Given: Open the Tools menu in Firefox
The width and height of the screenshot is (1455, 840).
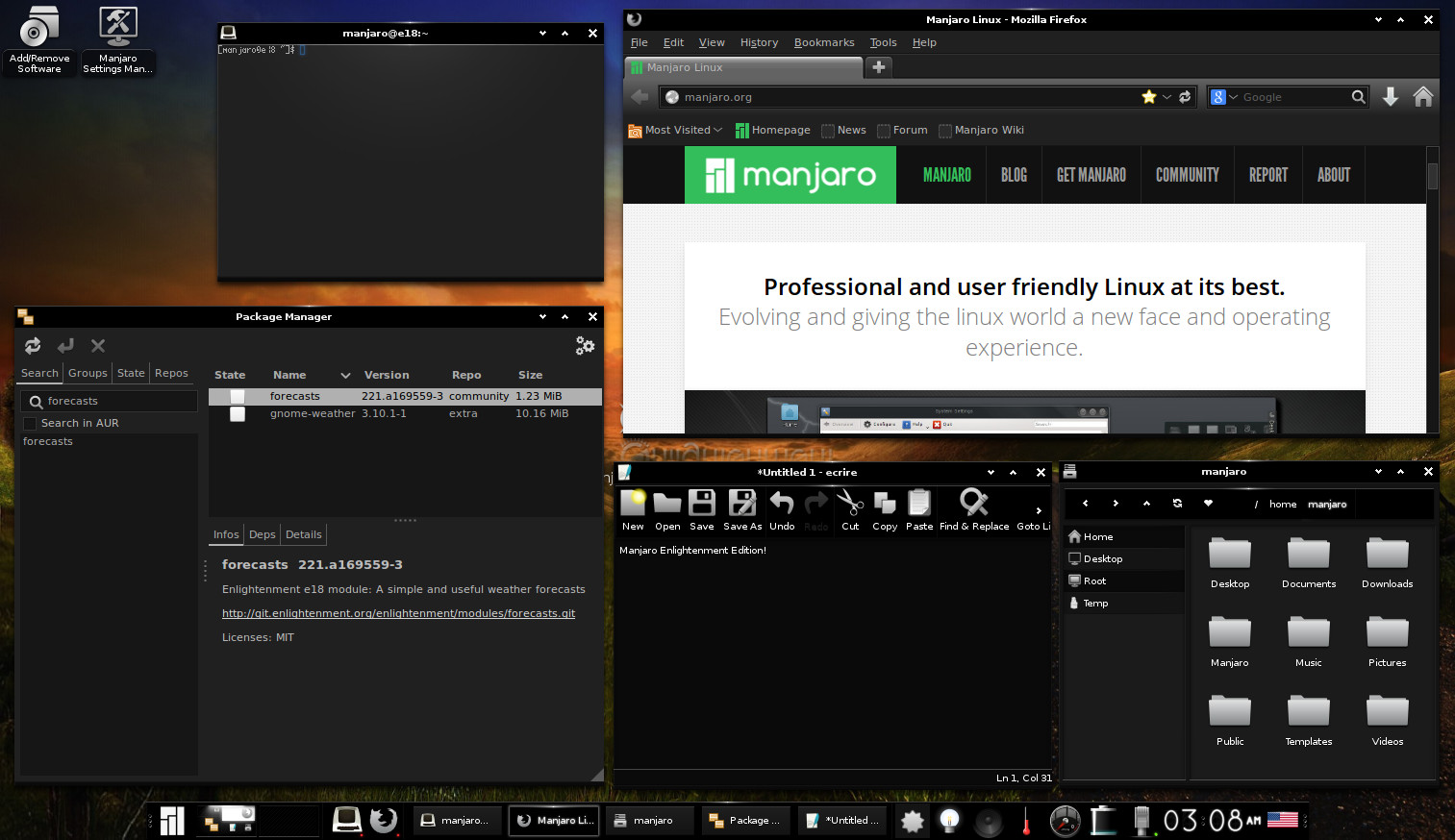Looking at the screenshot, I should pos(883,42).
